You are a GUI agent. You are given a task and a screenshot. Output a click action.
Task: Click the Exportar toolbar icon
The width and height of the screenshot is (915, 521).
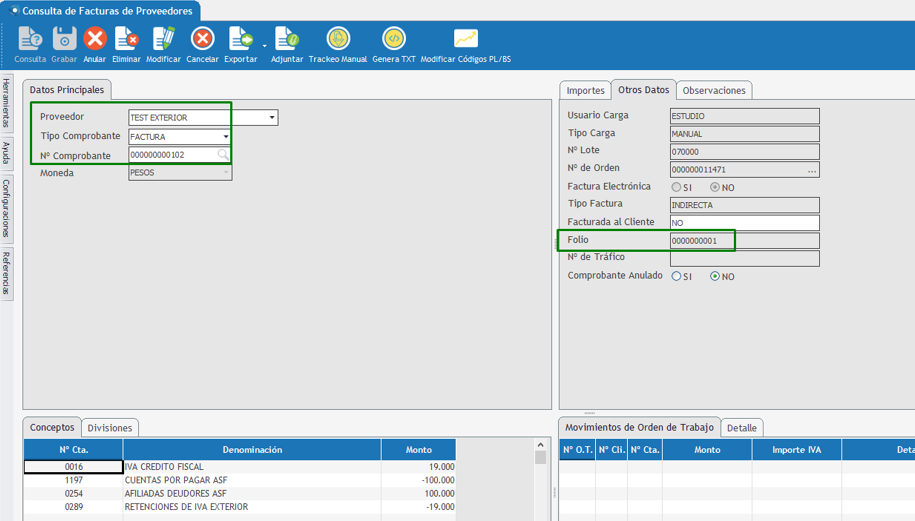[240, 40]
